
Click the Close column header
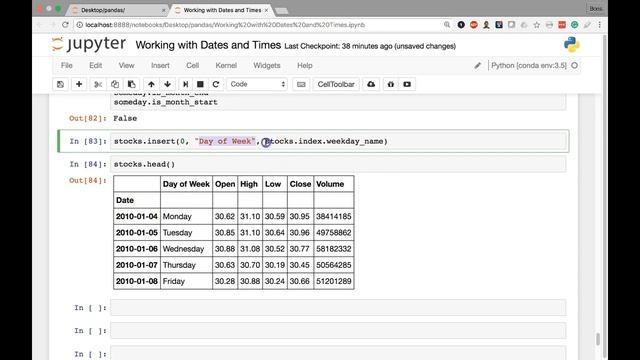click(x=300, y=184)
